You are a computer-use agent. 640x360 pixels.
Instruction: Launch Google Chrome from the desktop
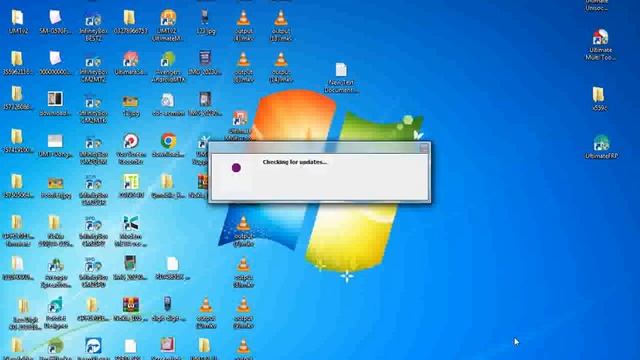(x=168, y=145)
